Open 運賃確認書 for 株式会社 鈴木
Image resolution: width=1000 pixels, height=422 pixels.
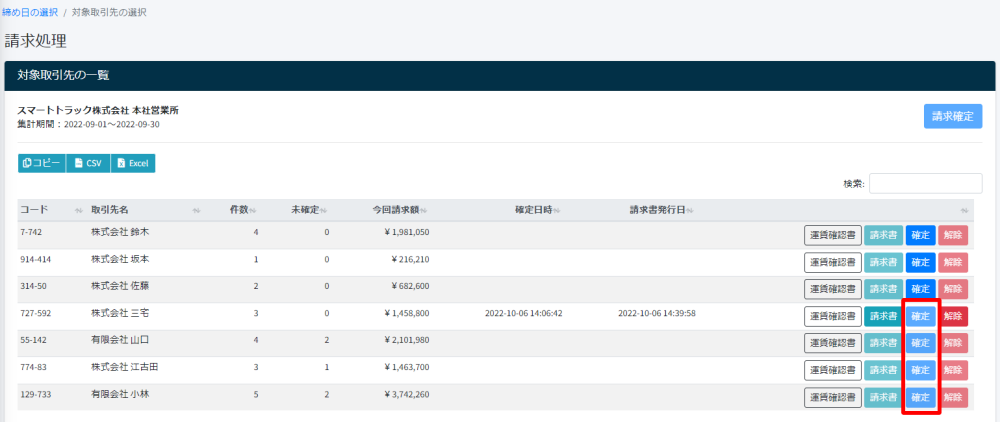[x=831, y=235]
